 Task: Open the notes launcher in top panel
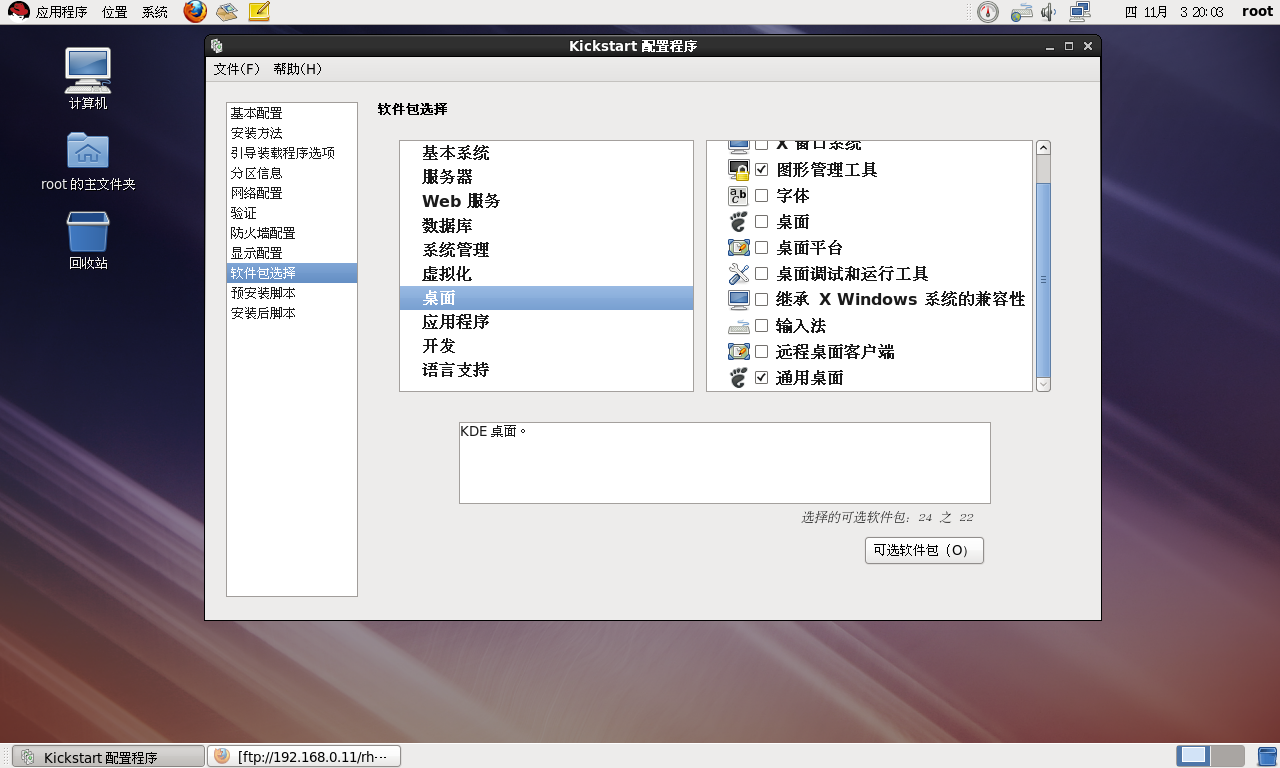pos(259,12)
